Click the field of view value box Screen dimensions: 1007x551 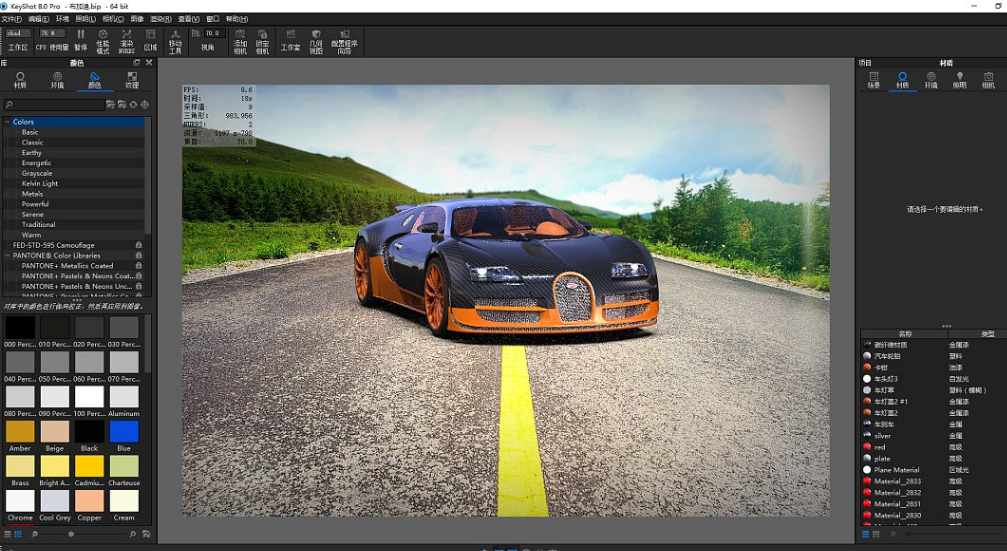(212, 33)
